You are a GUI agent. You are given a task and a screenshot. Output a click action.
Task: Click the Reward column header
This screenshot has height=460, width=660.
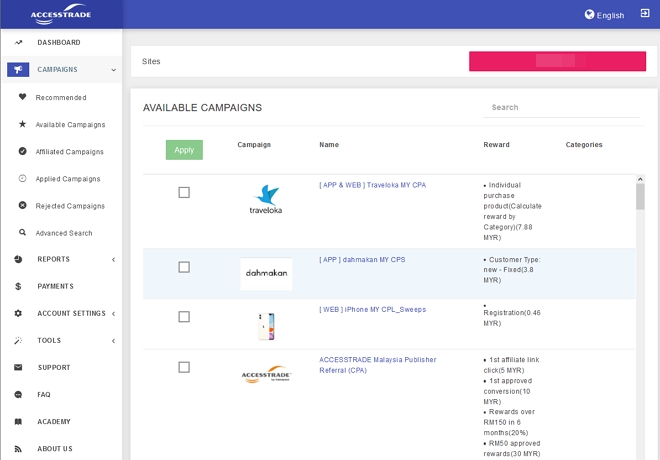tap(496, 144)
